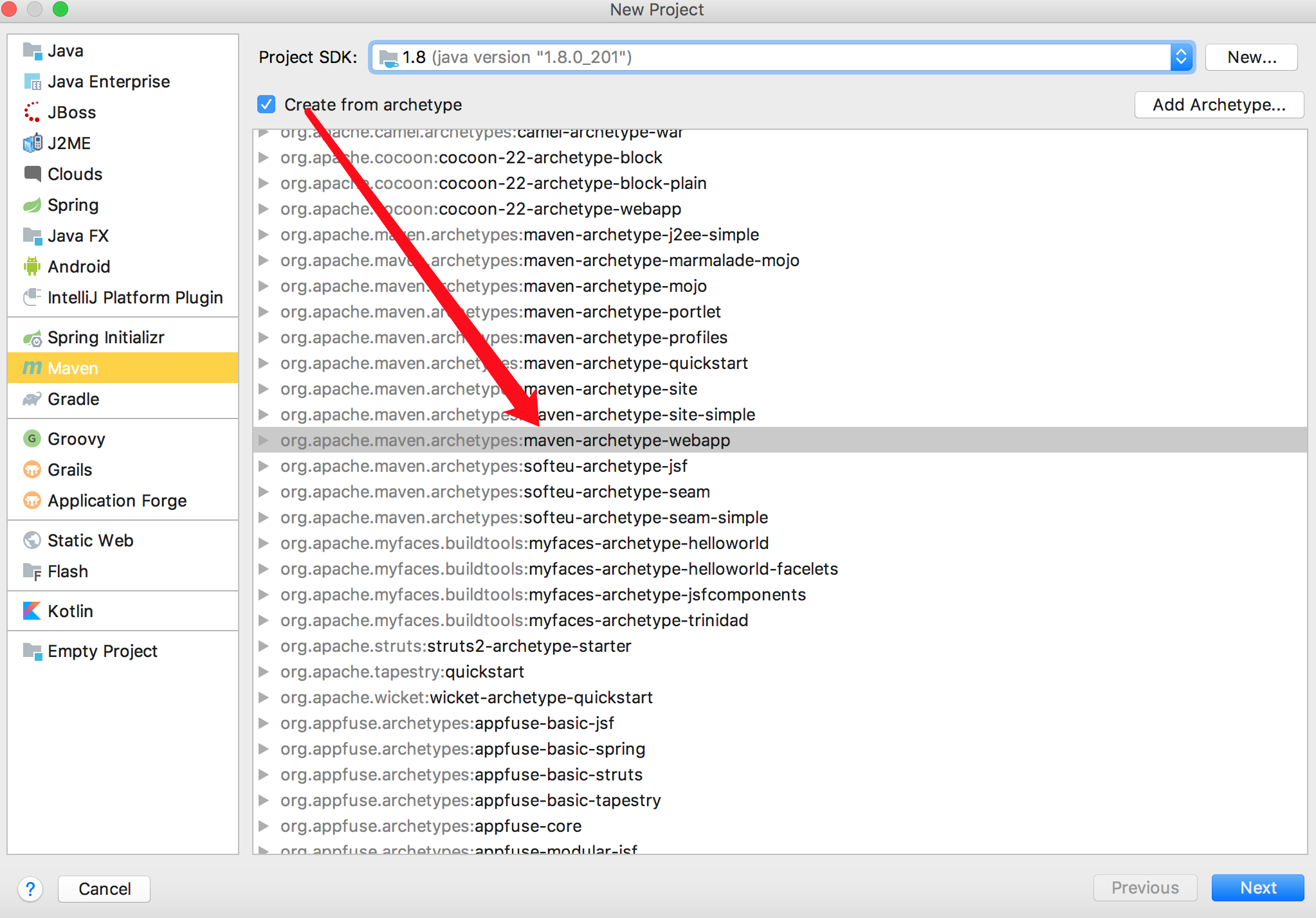Screen dimensions: 1316x918
Task: Select maven-archetype-profiles row
Action: click(x=780, y=337)
